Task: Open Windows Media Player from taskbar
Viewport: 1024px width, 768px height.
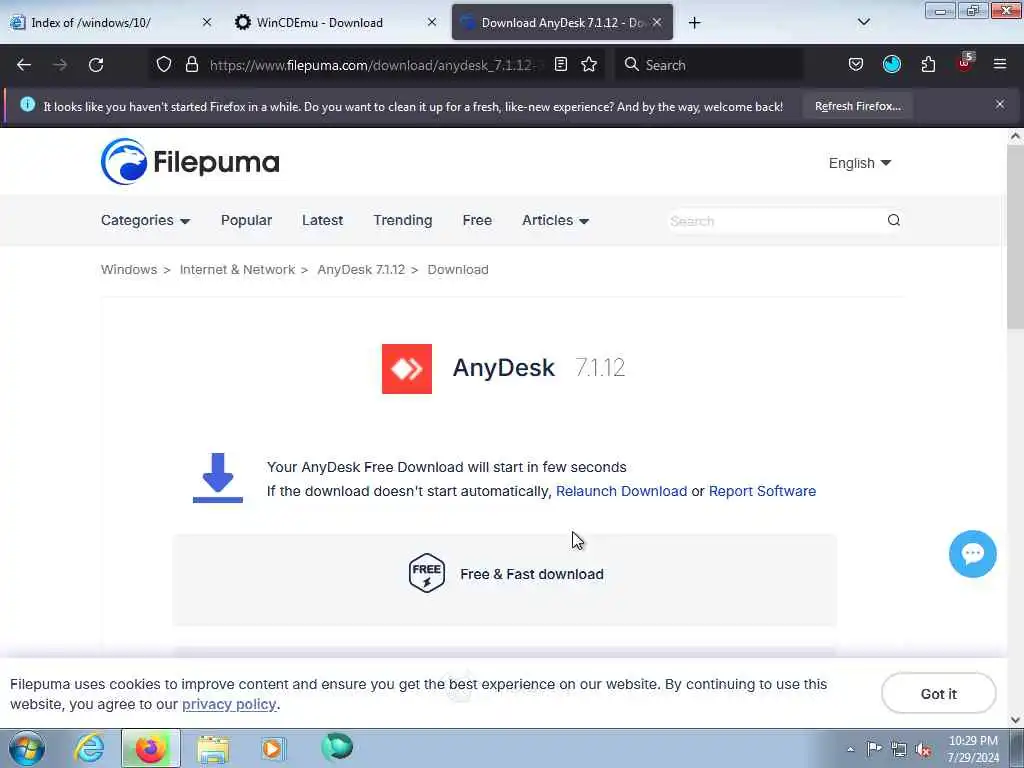Action: pos(274,748)
